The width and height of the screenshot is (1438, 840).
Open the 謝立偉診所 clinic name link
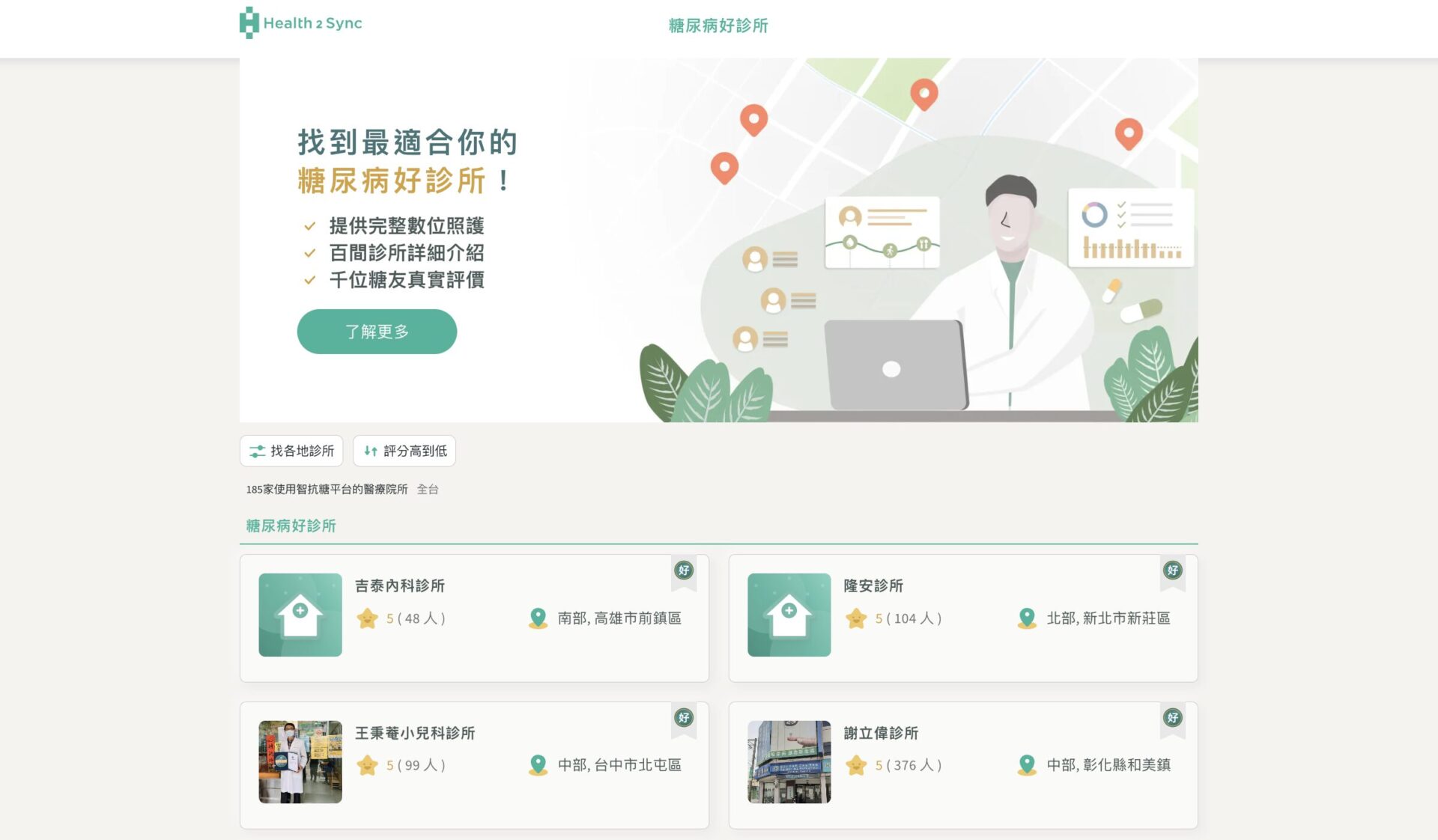[x=881, y=733]
